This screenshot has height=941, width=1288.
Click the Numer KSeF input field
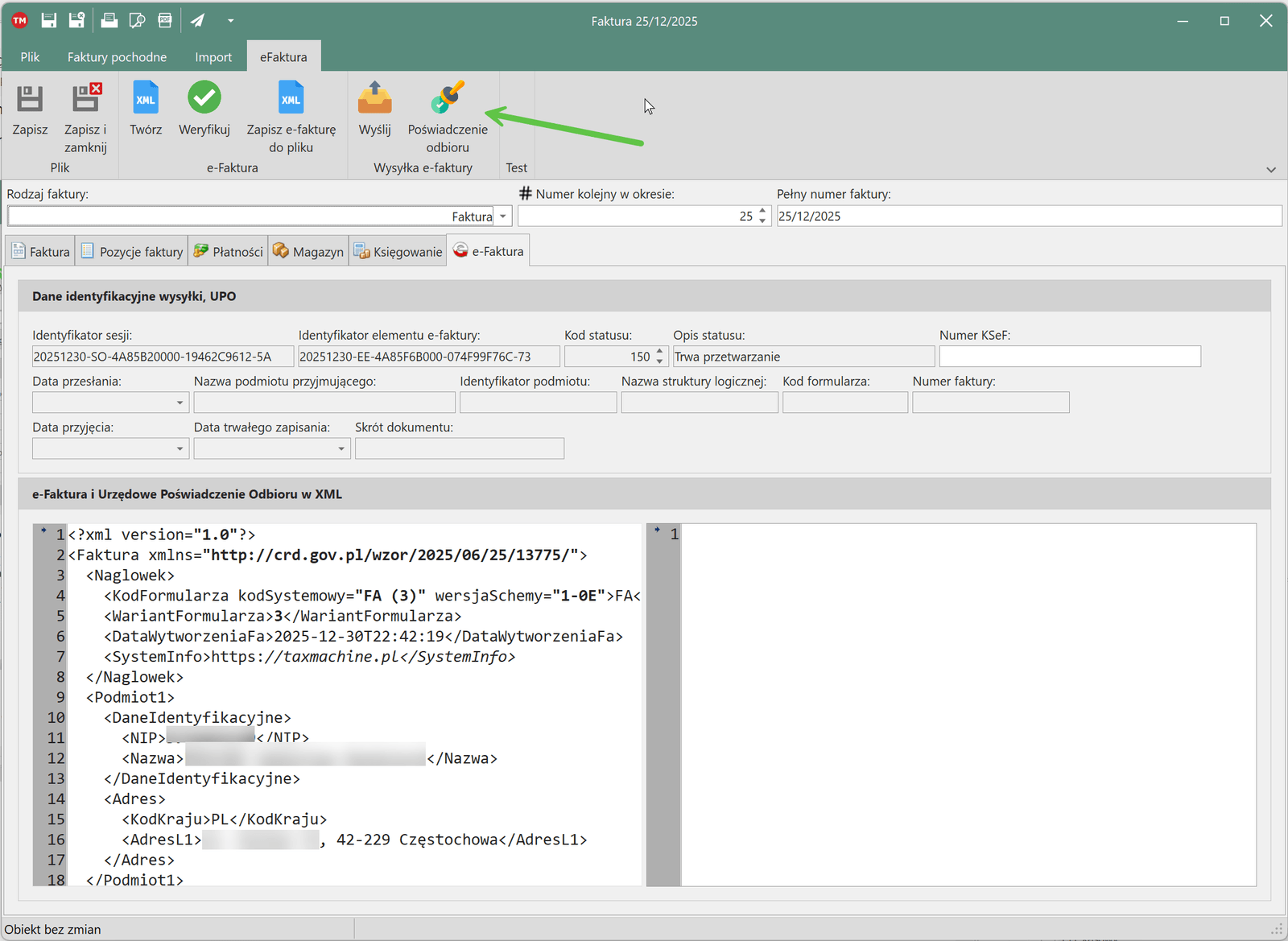pos(1069,357)
